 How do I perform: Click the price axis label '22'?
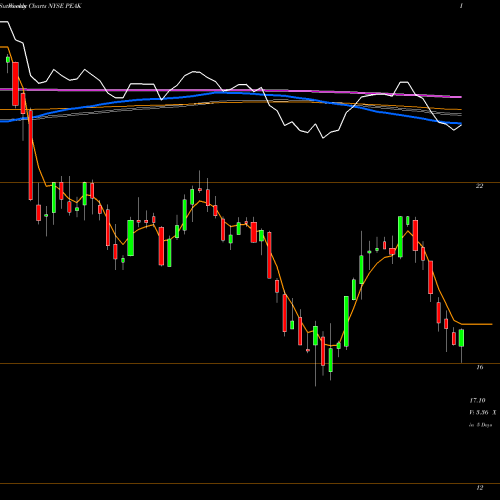(479, 186)
